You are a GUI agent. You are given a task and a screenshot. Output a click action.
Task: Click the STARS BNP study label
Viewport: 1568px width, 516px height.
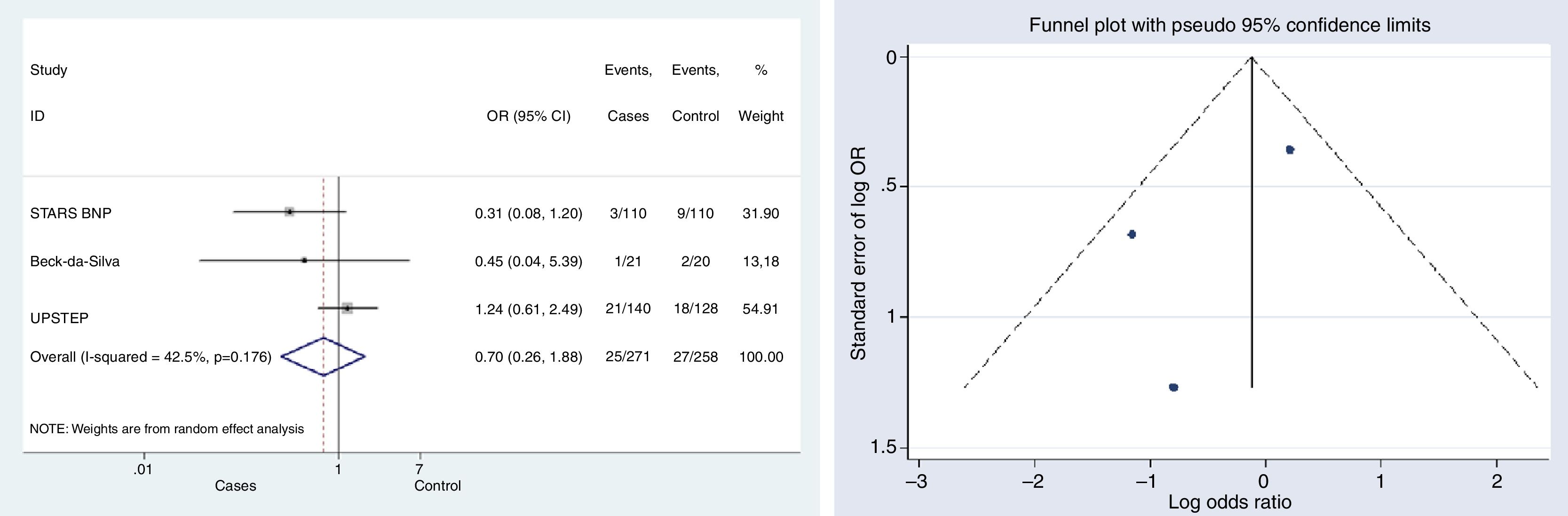click(71, 214)
